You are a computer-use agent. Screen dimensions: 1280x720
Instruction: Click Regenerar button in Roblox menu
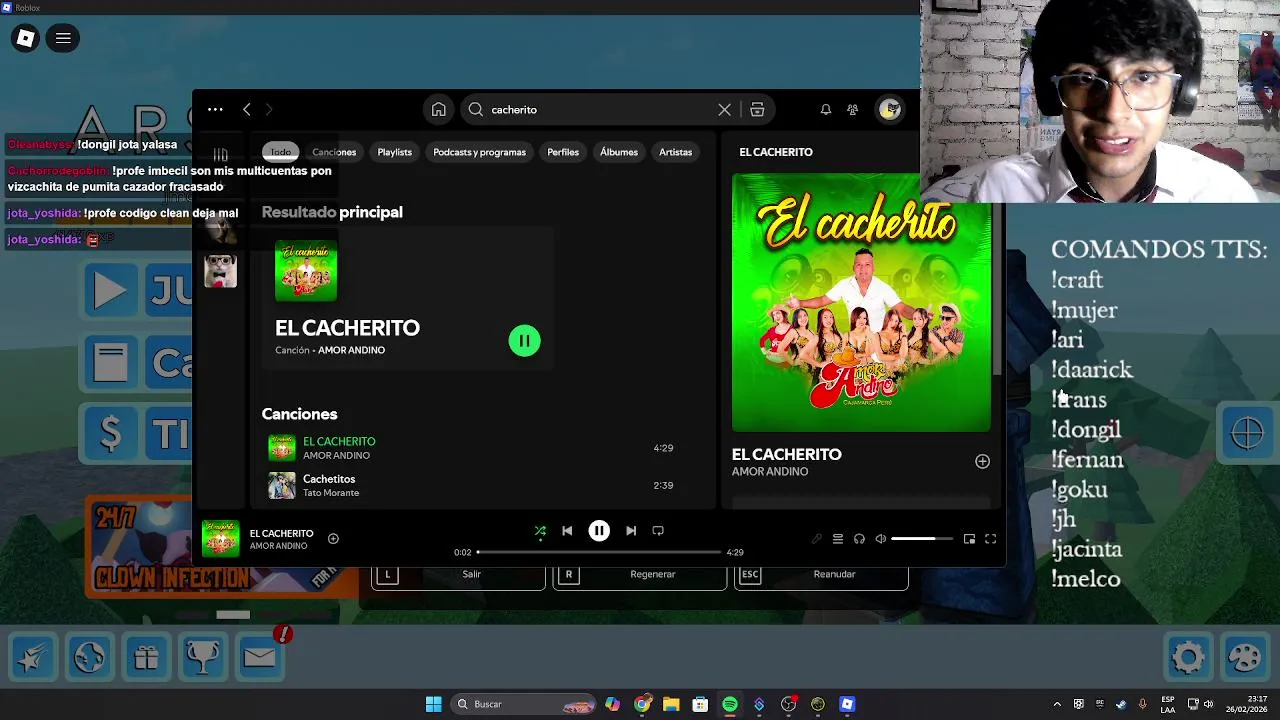tap(640, 575)
